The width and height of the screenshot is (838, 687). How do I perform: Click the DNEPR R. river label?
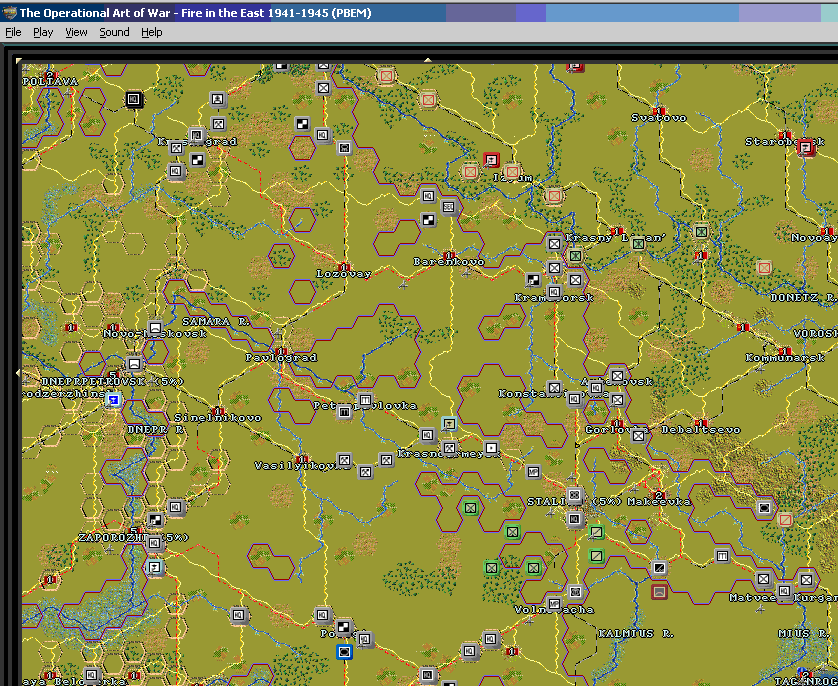click(155, 429)
